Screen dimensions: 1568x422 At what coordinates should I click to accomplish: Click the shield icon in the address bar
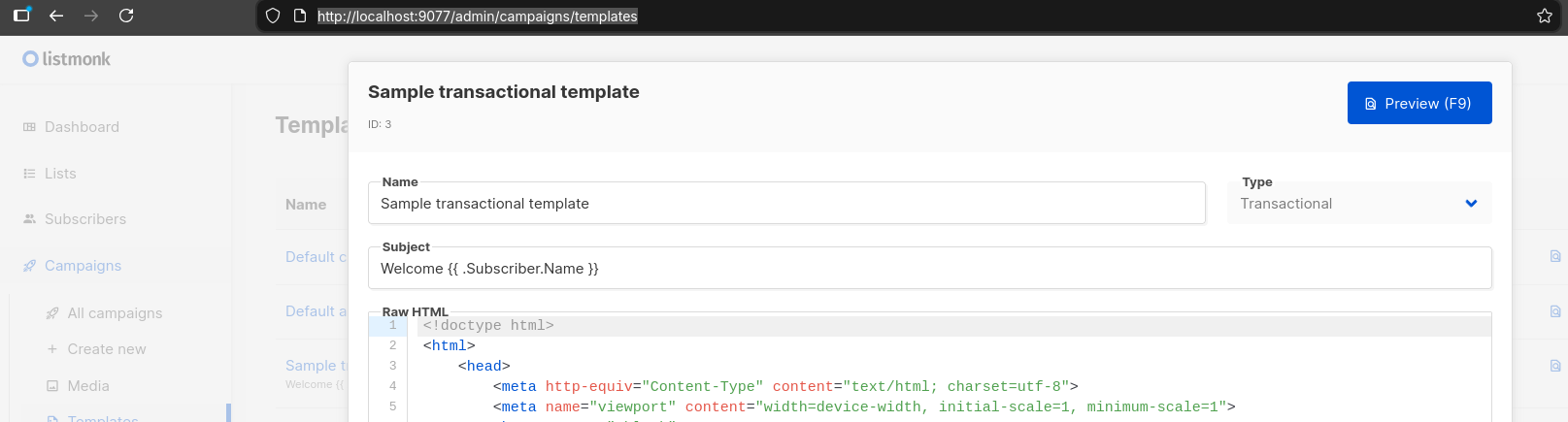273,16
